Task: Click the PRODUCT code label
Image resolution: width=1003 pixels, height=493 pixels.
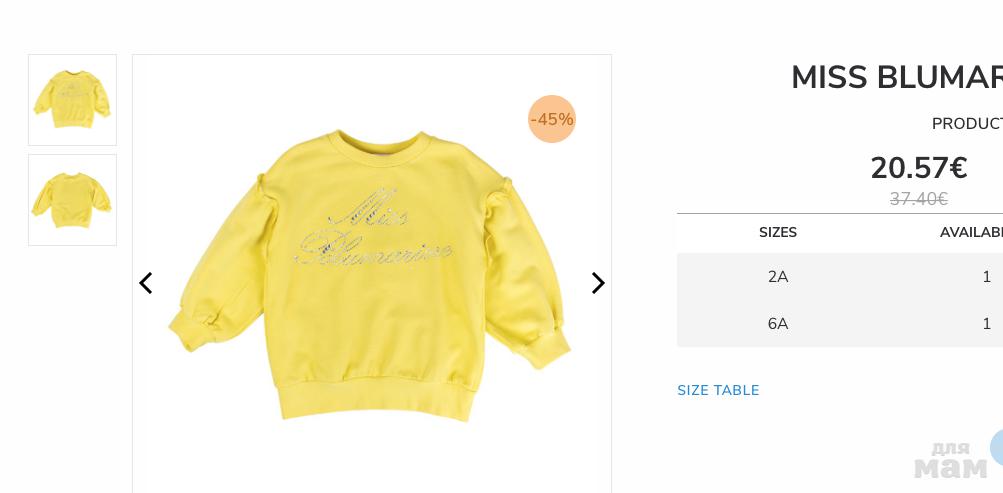Action: (x=967, y=124)
